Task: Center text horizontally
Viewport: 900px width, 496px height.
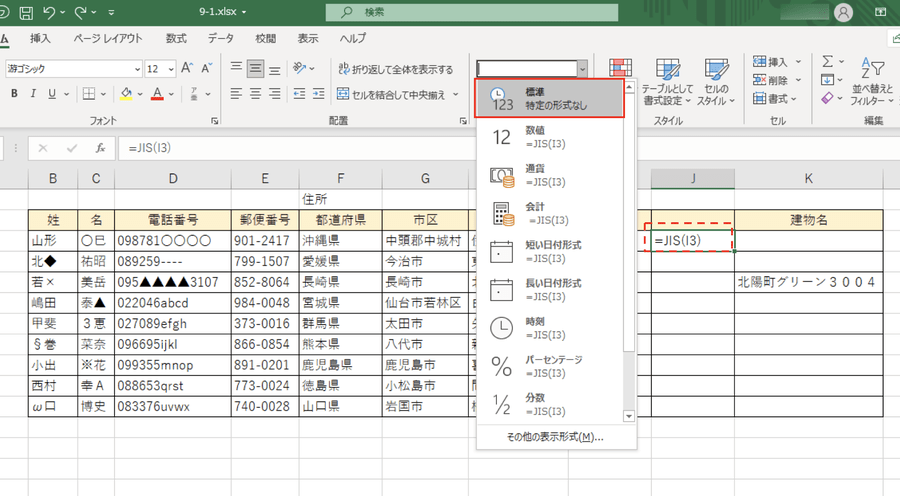Action: point(255,94)
